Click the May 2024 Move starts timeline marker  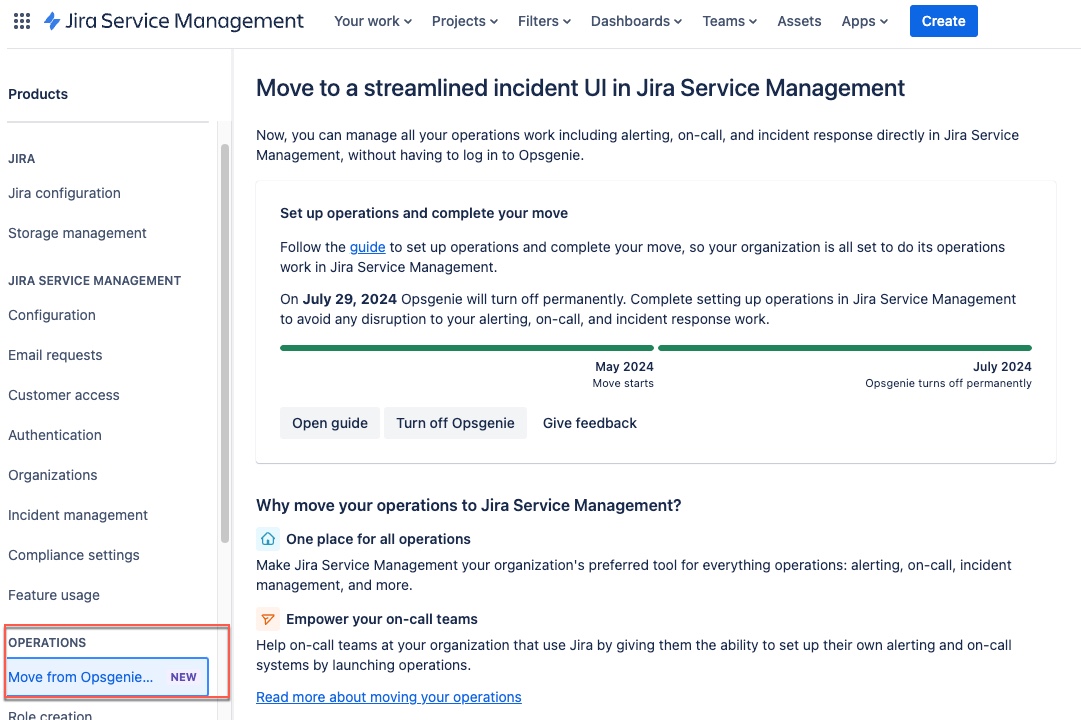pos(624,375)
